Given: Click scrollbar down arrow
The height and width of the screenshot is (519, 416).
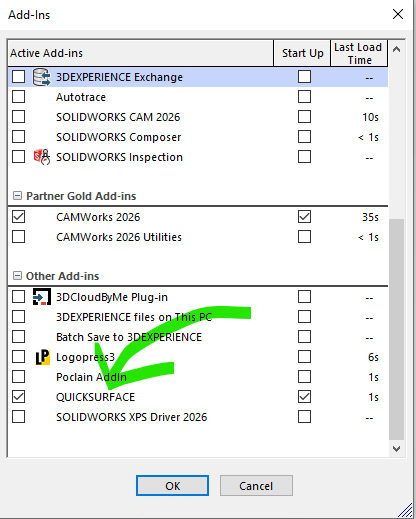Looking at the screenshot, I should 396,449.
